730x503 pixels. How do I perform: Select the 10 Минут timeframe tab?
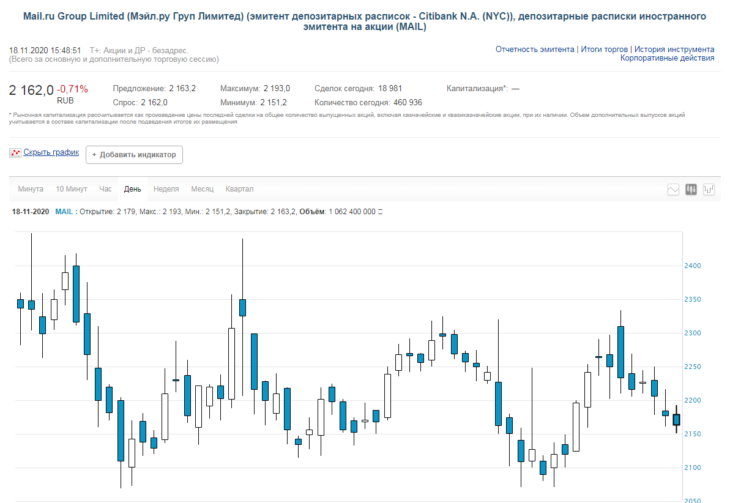coord(71,189)
